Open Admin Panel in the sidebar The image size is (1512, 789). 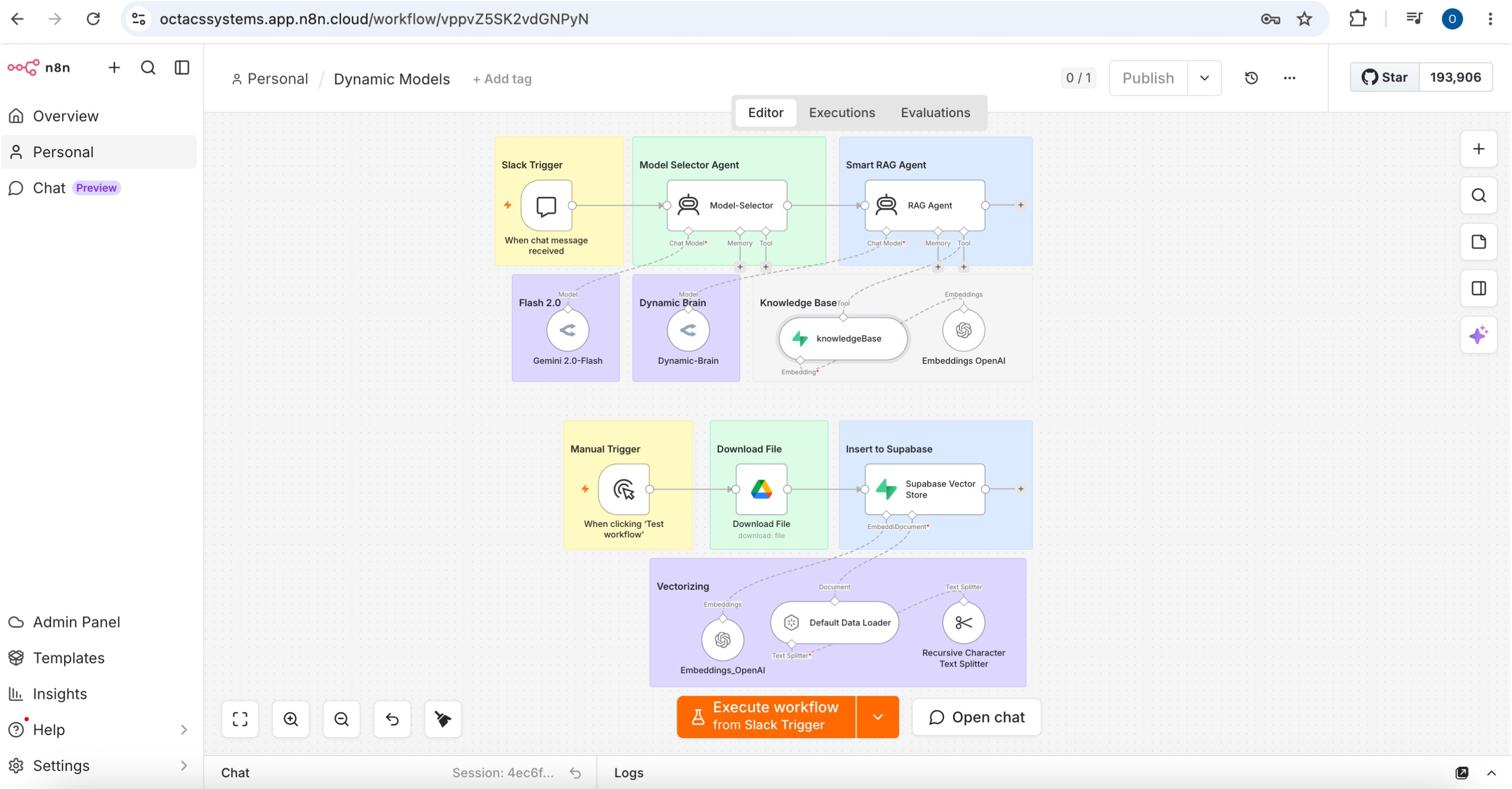pyautogui.click(x=99, y=622)
